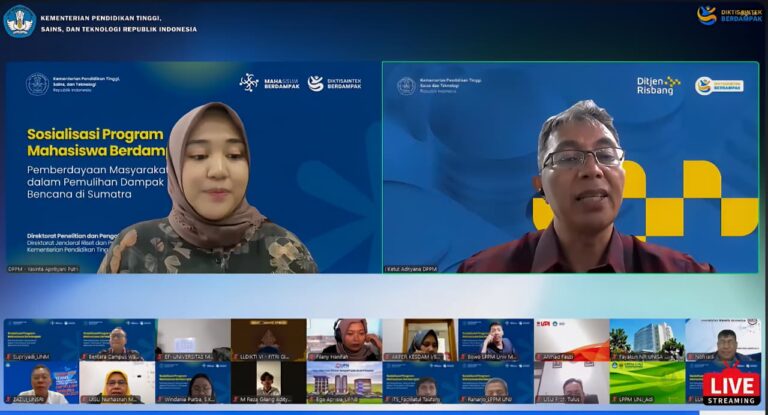Image resolution: width=768 pixels, height=415 pixels.
Task: Open Bentara Campus participant thumbnail
Action: (118, 340)
